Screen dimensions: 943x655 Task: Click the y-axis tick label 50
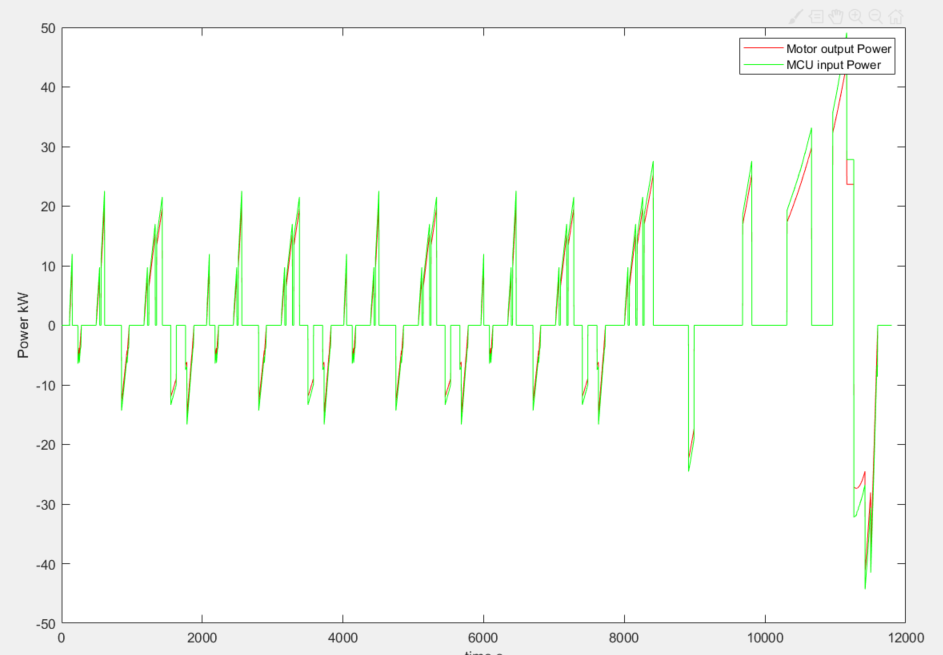point(48,28)
